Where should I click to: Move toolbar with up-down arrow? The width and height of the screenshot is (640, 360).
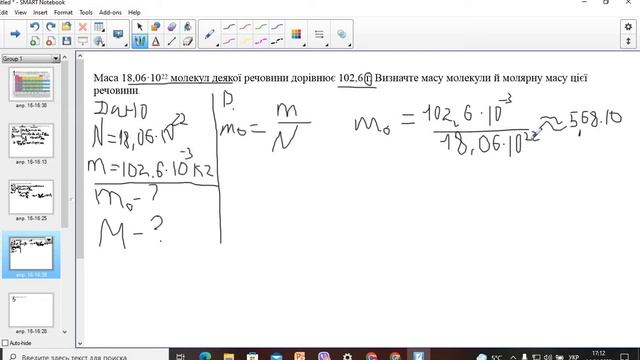(x=628, y=41)
